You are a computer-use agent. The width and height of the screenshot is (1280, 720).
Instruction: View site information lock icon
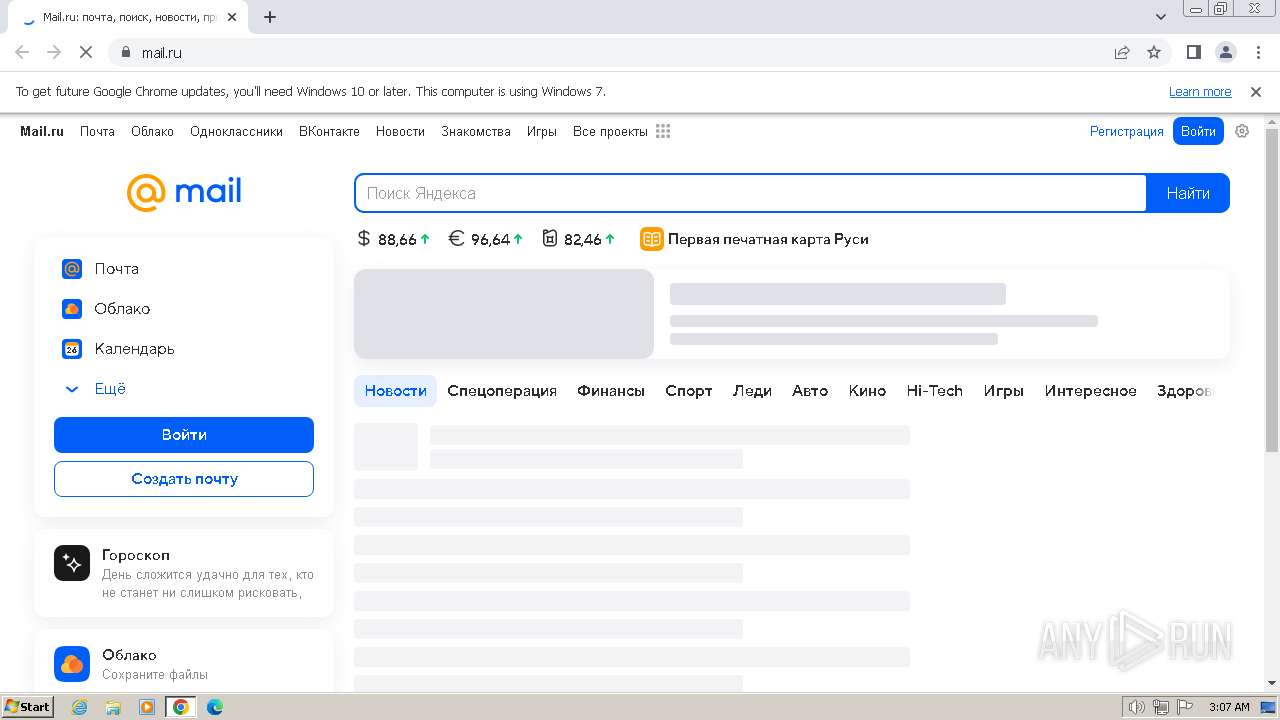[x=126, y=52]
